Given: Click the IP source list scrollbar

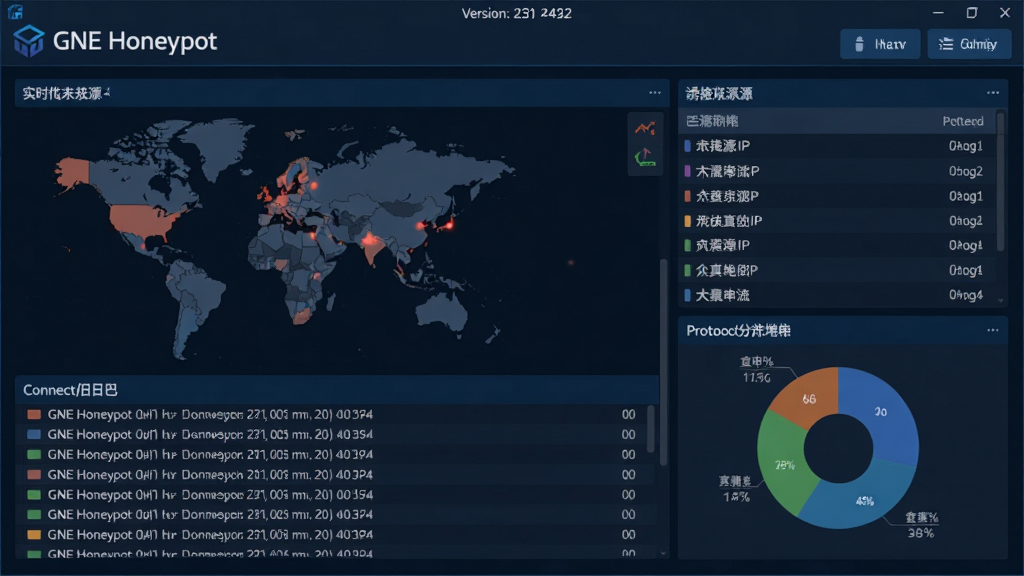Looking at the screenshot, I should [x=1000, y=181].
